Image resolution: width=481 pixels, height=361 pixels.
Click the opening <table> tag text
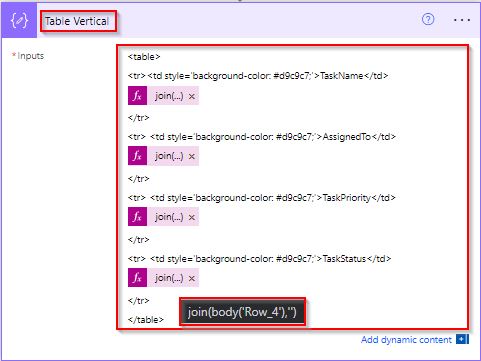(x=144, y=57)
